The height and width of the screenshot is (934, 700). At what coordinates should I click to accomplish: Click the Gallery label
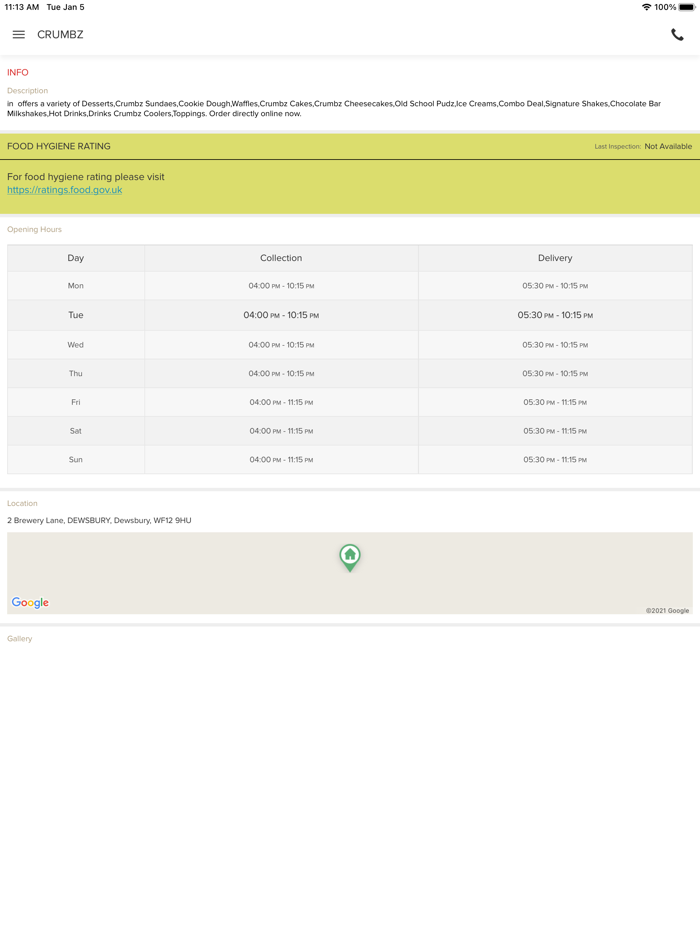tap(20, 639)
